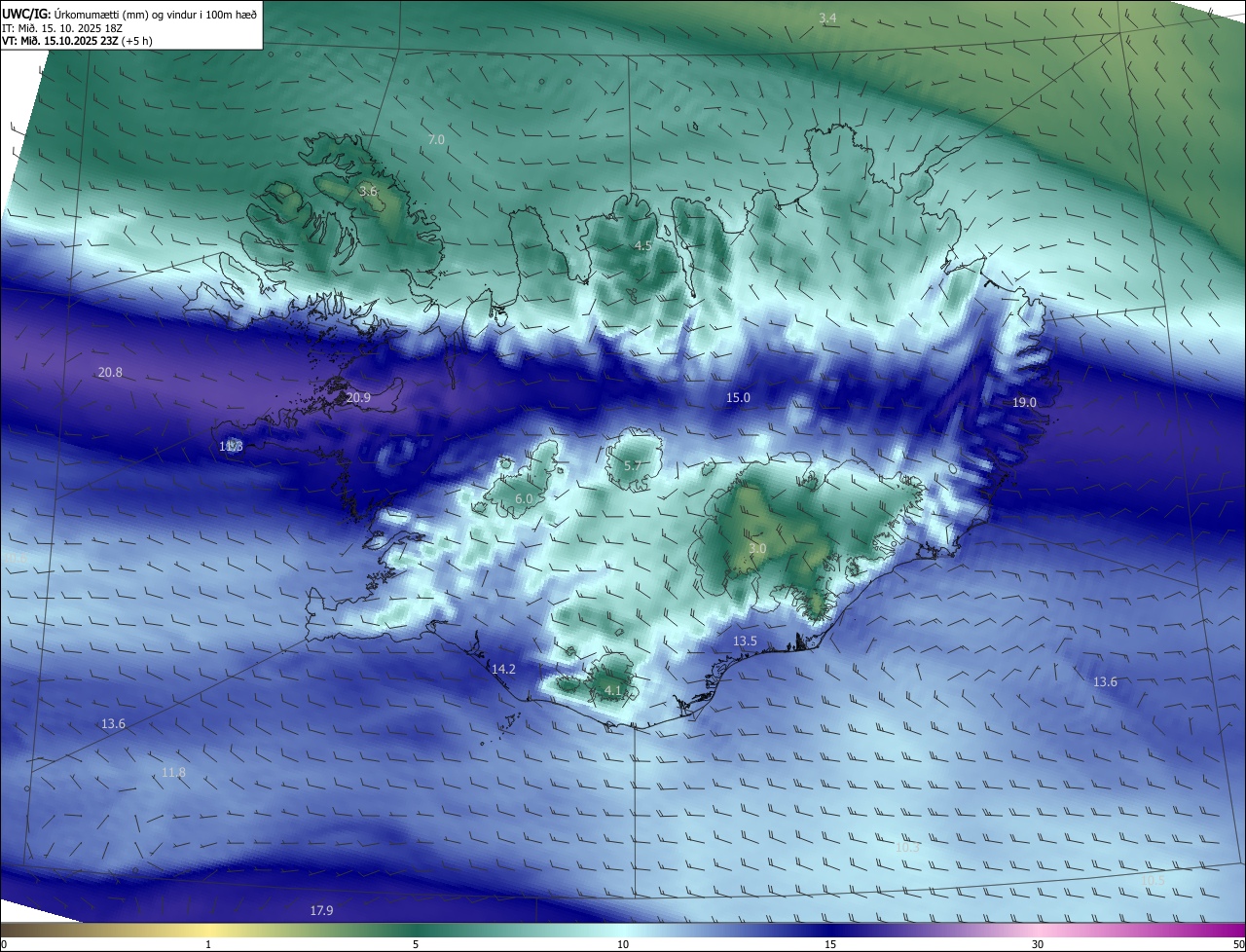
Task: Click the 13.5 value label
Action: pos(745,641)
